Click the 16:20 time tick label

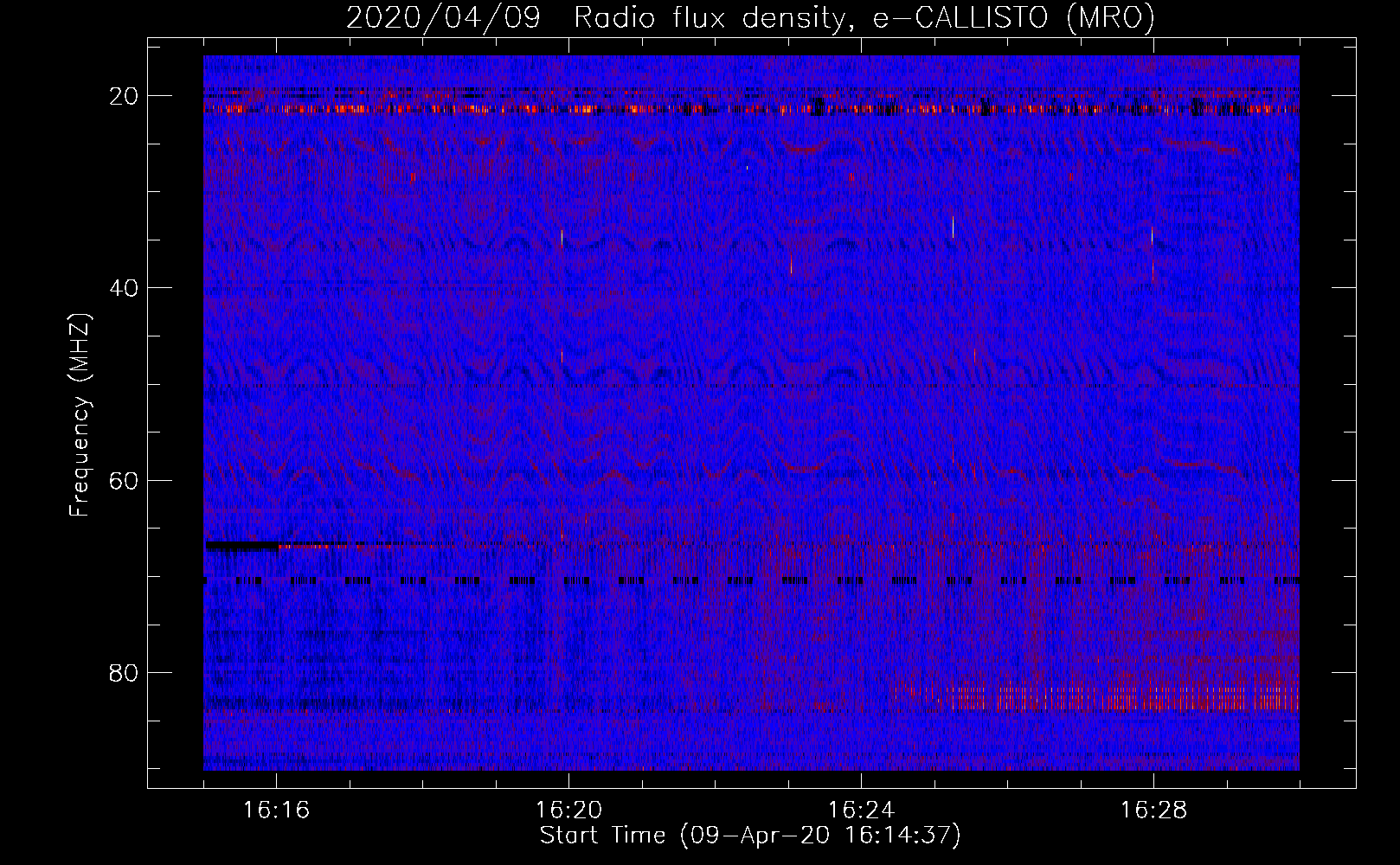(568, 811)
